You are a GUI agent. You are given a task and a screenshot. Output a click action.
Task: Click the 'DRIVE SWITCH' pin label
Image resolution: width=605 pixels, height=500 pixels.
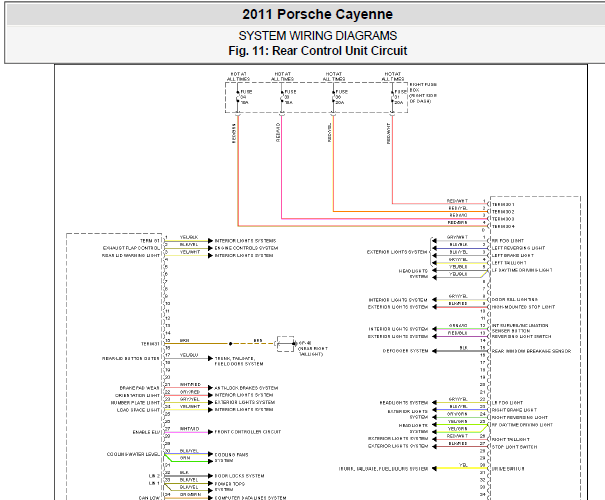click(x=508, y=469)
